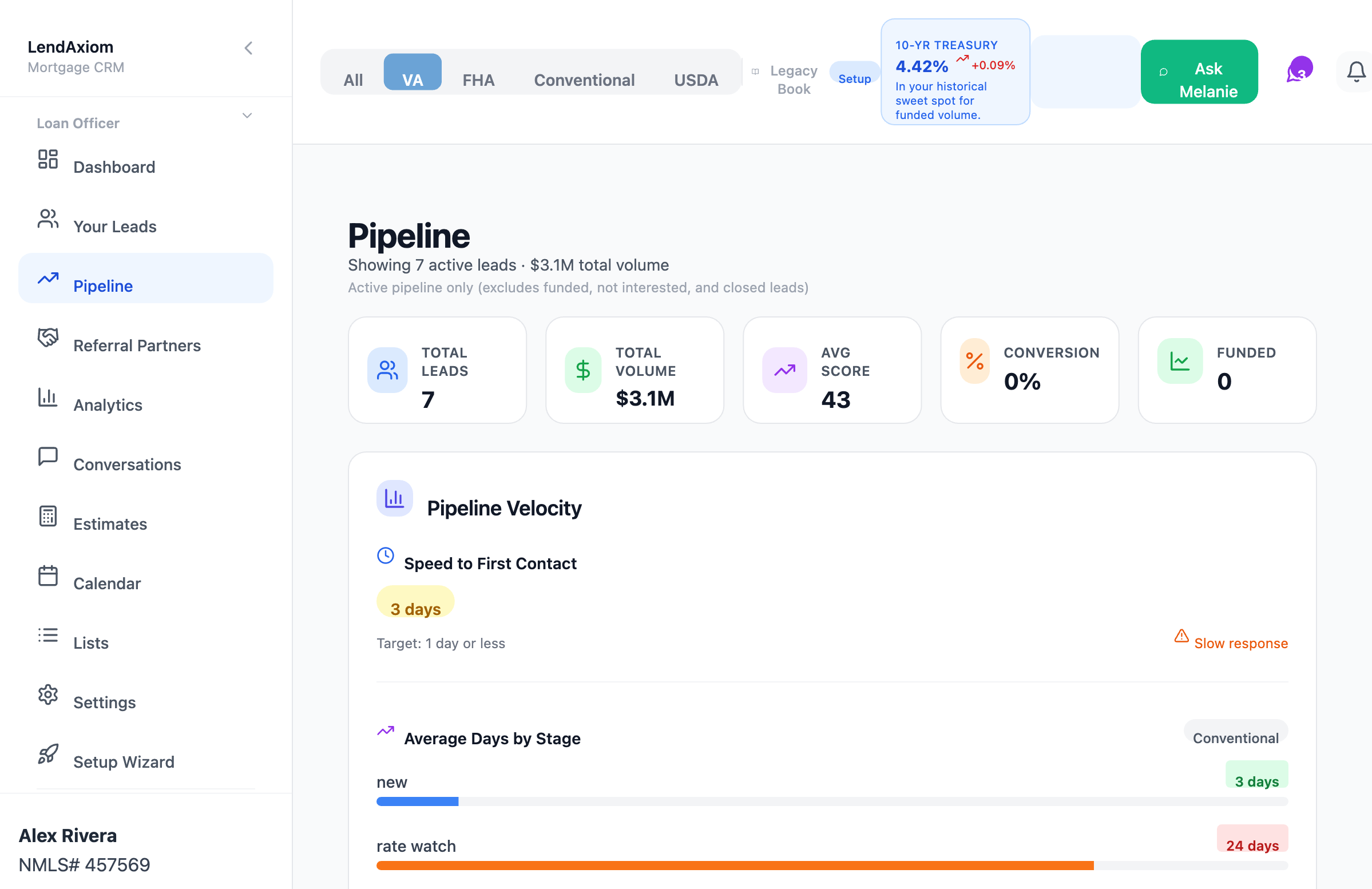Open notifications bell icon
This screenshot has width=1372, height=889.
[1355, 72]
